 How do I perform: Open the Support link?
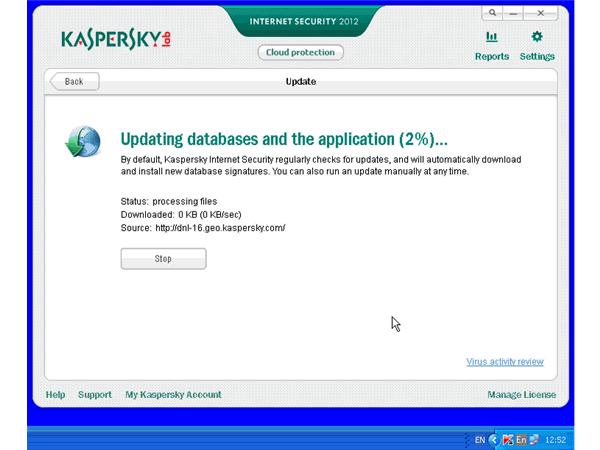[x=95, y=395]
